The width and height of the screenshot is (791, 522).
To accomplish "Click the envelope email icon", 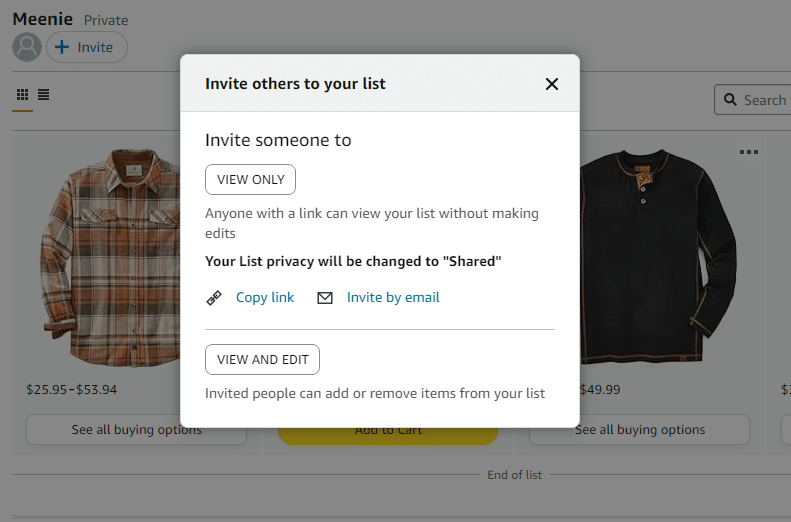I will (325, 298).
